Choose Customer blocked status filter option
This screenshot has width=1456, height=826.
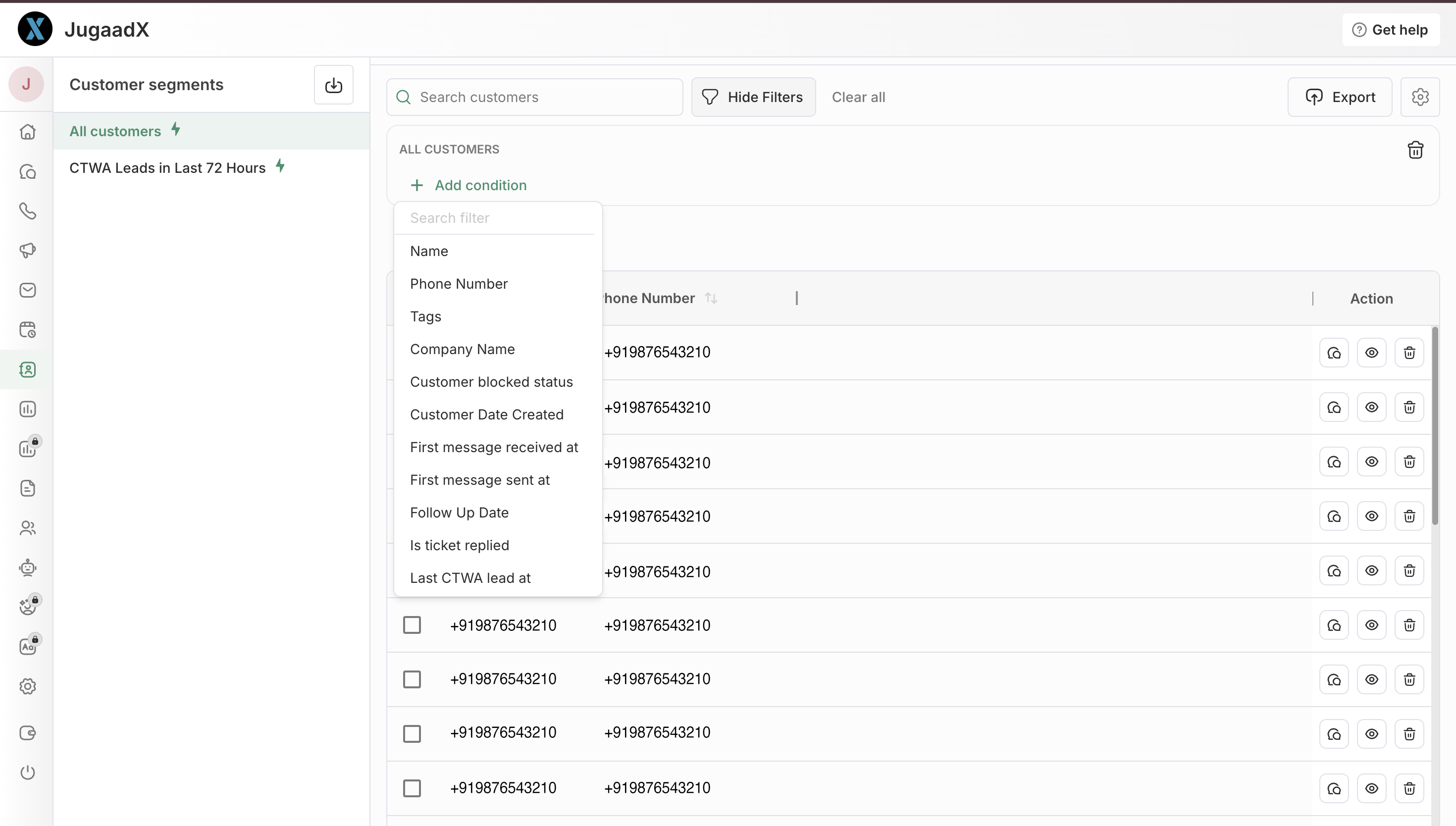click(491, 382)
